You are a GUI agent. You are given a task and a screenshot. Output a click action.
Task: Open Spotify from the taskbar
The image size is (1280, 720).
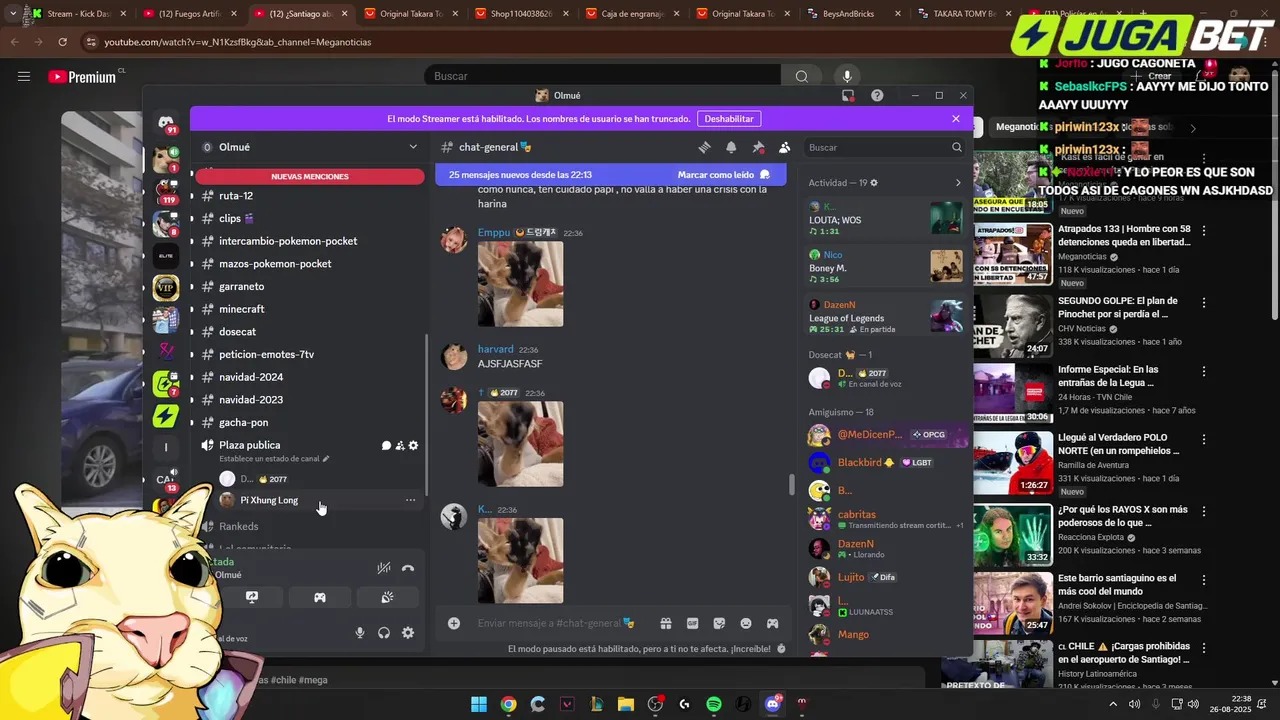click(714, 704)
